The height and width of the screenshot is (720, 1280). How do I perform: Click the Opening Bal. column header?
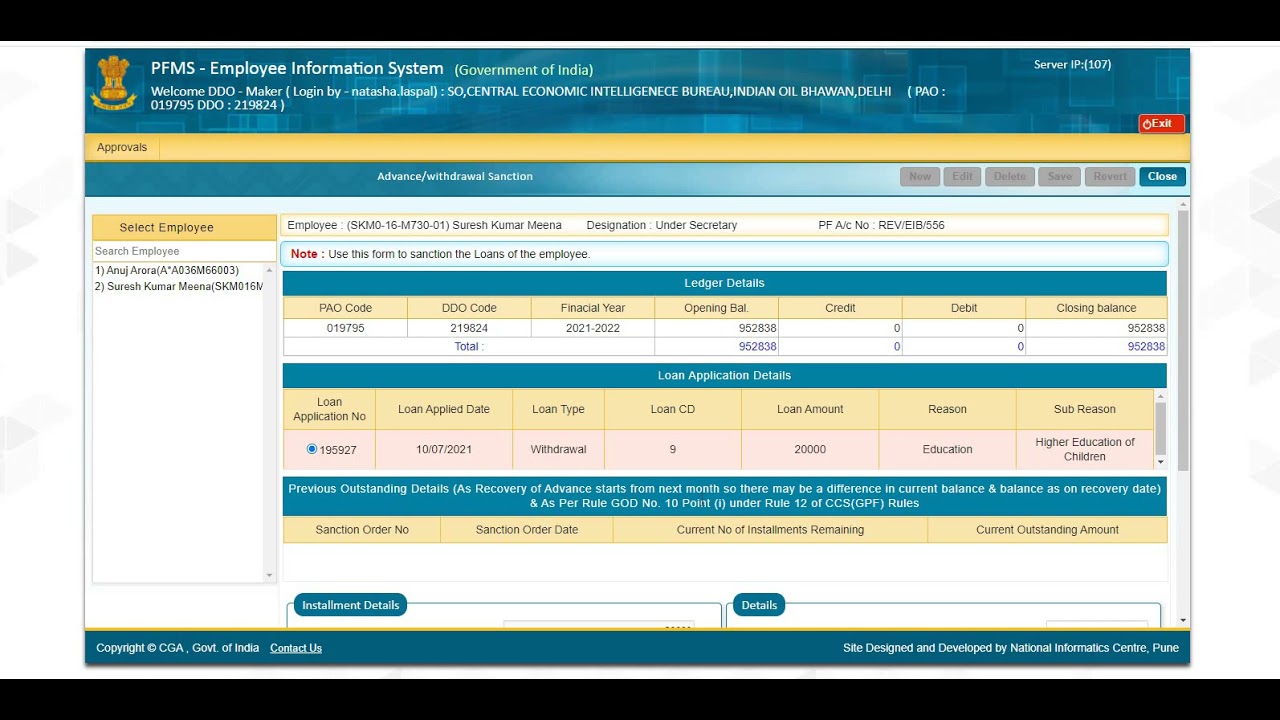(x=716, y=308)
